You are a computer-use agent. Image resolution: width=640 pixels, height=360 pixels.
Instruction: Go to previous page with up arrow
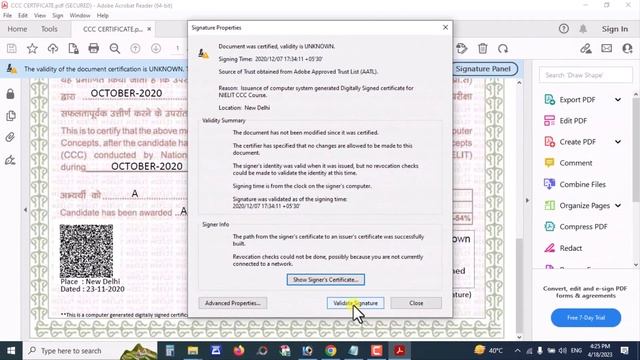point(135,49)
